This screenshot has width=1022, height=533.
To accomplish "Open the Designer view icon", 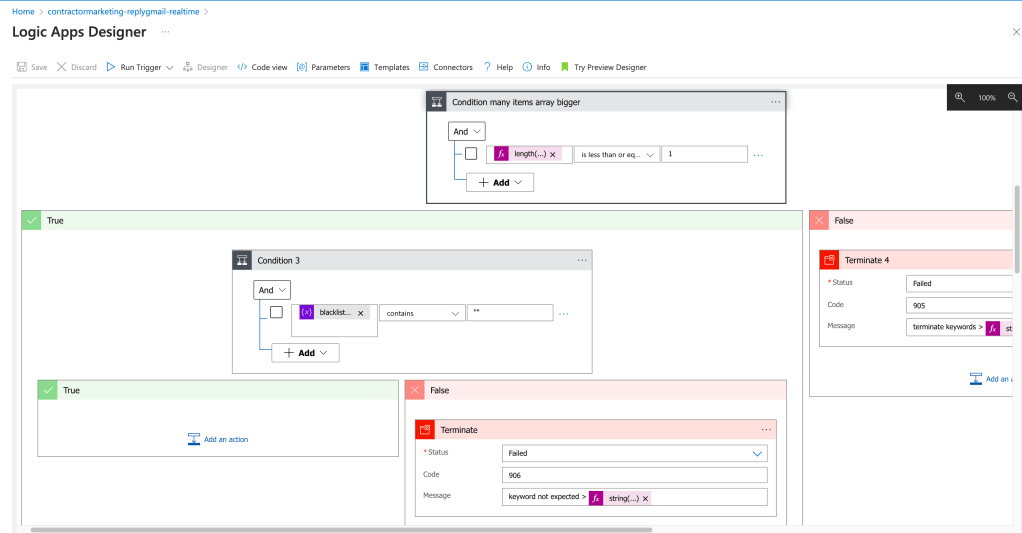I will (x=188, y=67).
